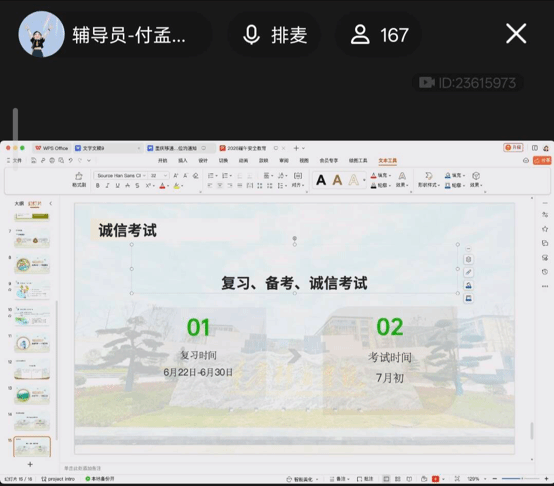The height and width of the screenshot is (486, 554).
Task: Justify the text alignment
Action: pyautogui.click(x=240, y=185)
